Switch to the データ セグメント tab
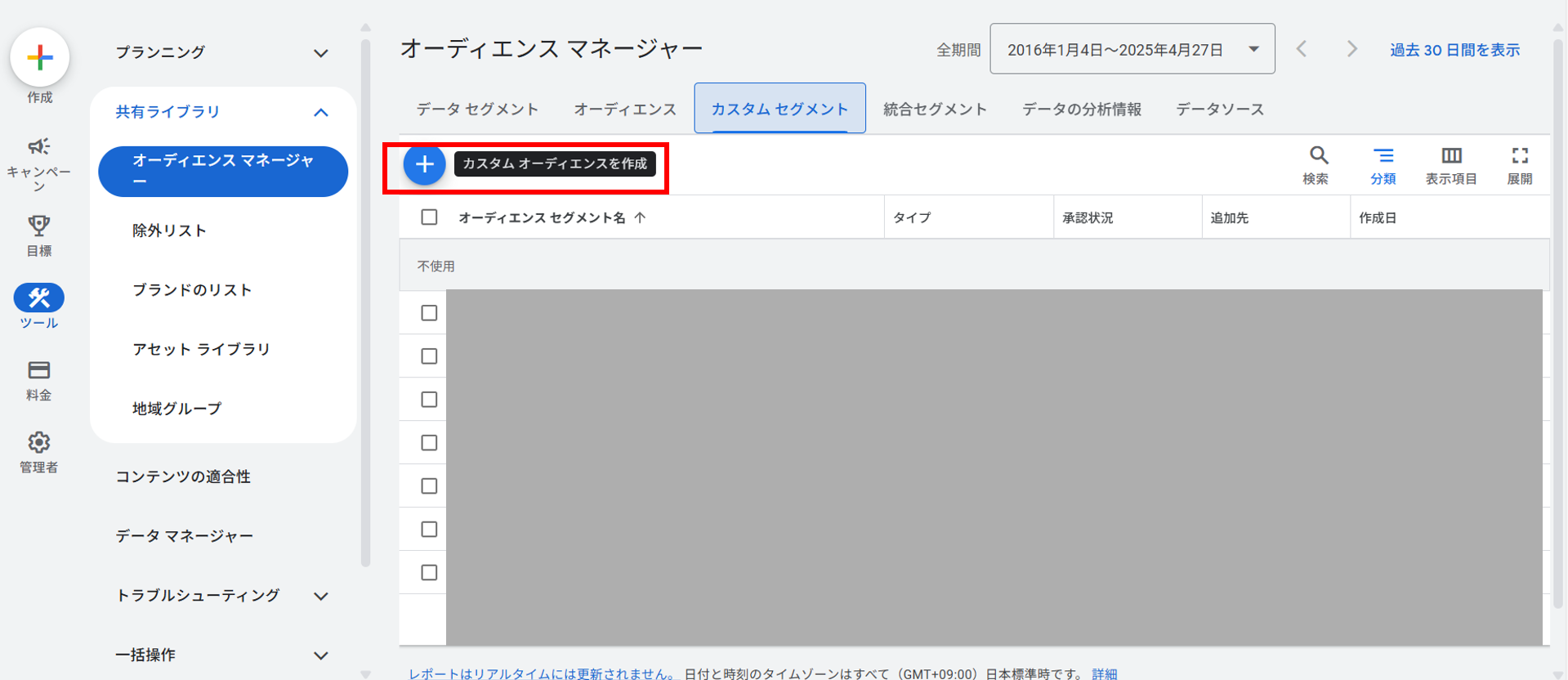1568x680 pixels. [477, 109]
